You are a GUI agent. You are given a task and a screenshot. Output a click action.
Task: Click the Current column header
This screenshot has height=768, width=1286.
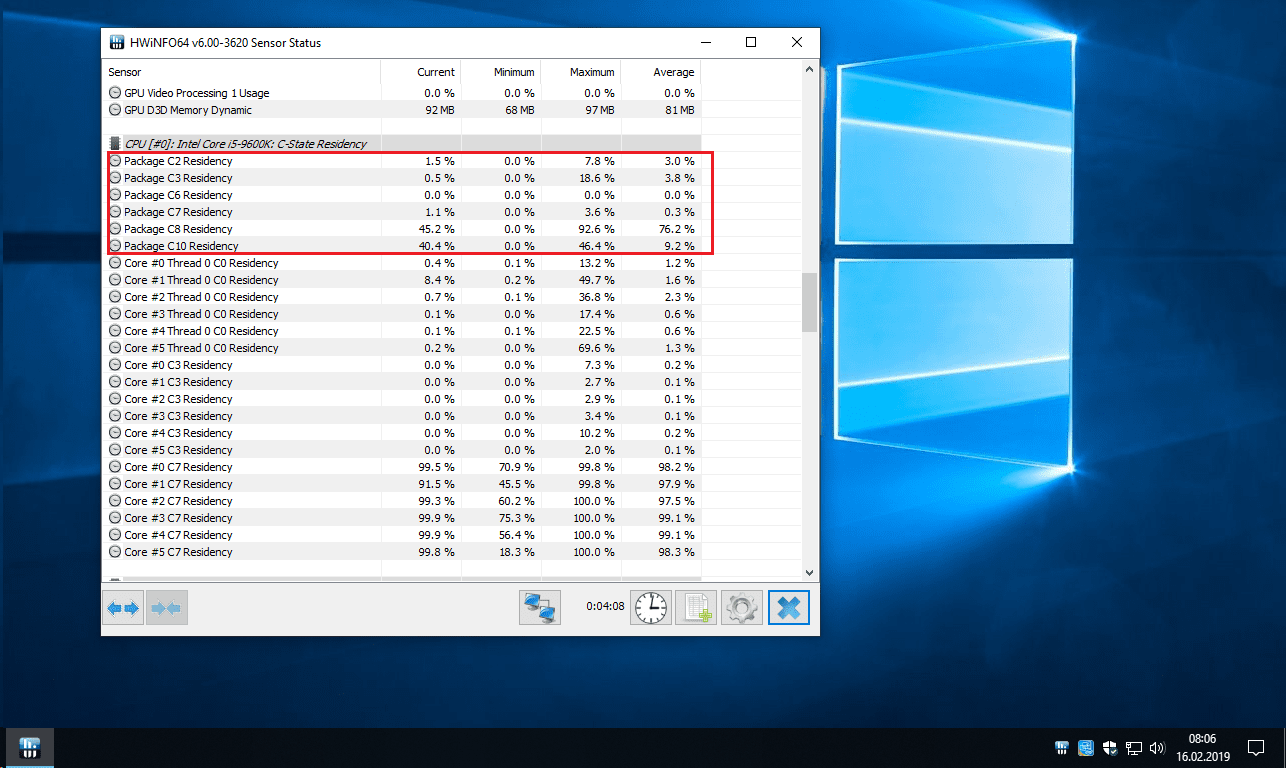(420, 72)
